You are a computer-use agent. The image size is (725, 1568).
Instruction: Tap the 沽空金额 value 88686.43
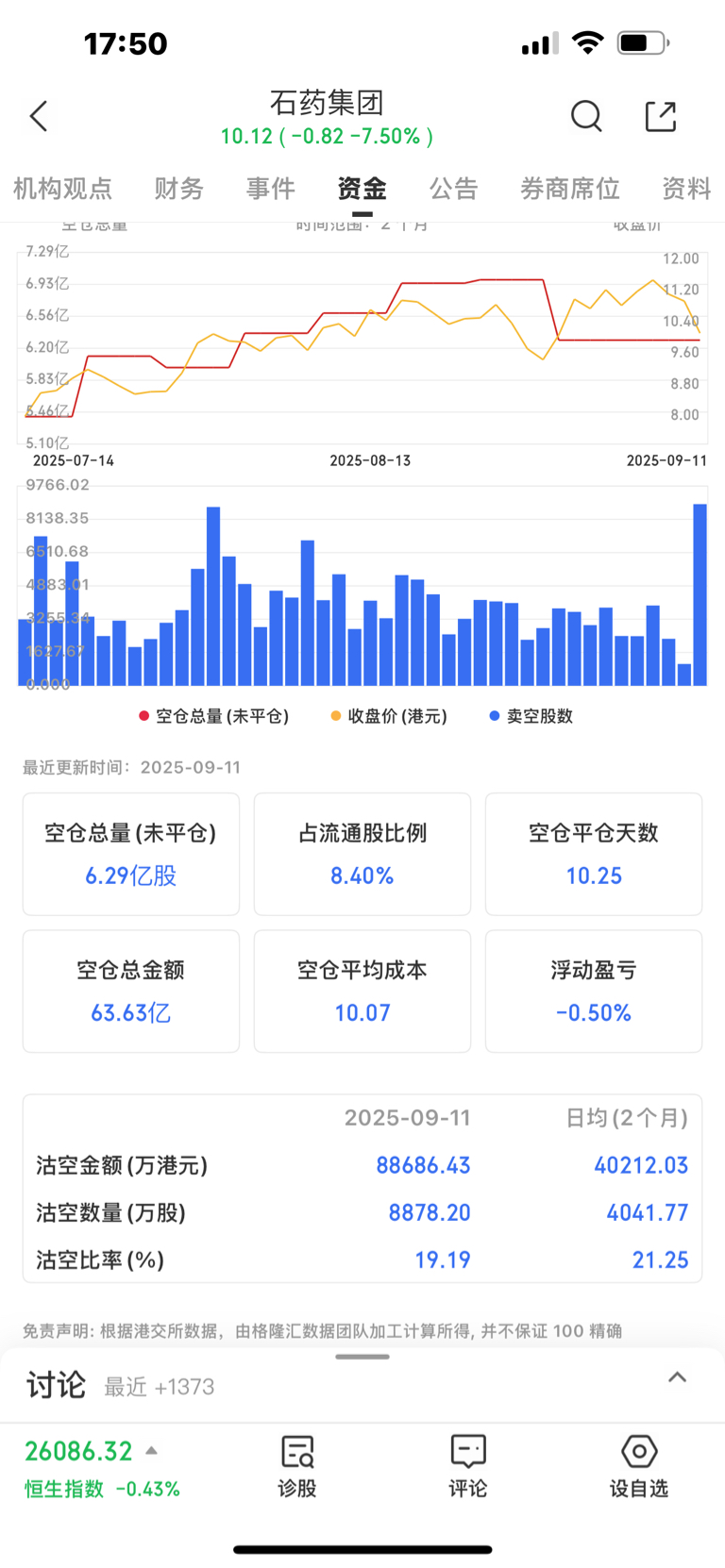click(423, 1165)
